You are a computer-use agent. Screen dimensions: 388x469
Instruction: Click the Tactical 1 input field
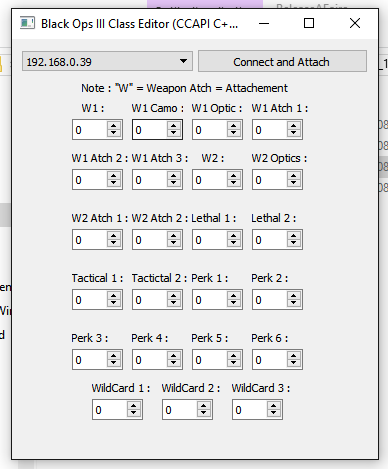(89, 300)
